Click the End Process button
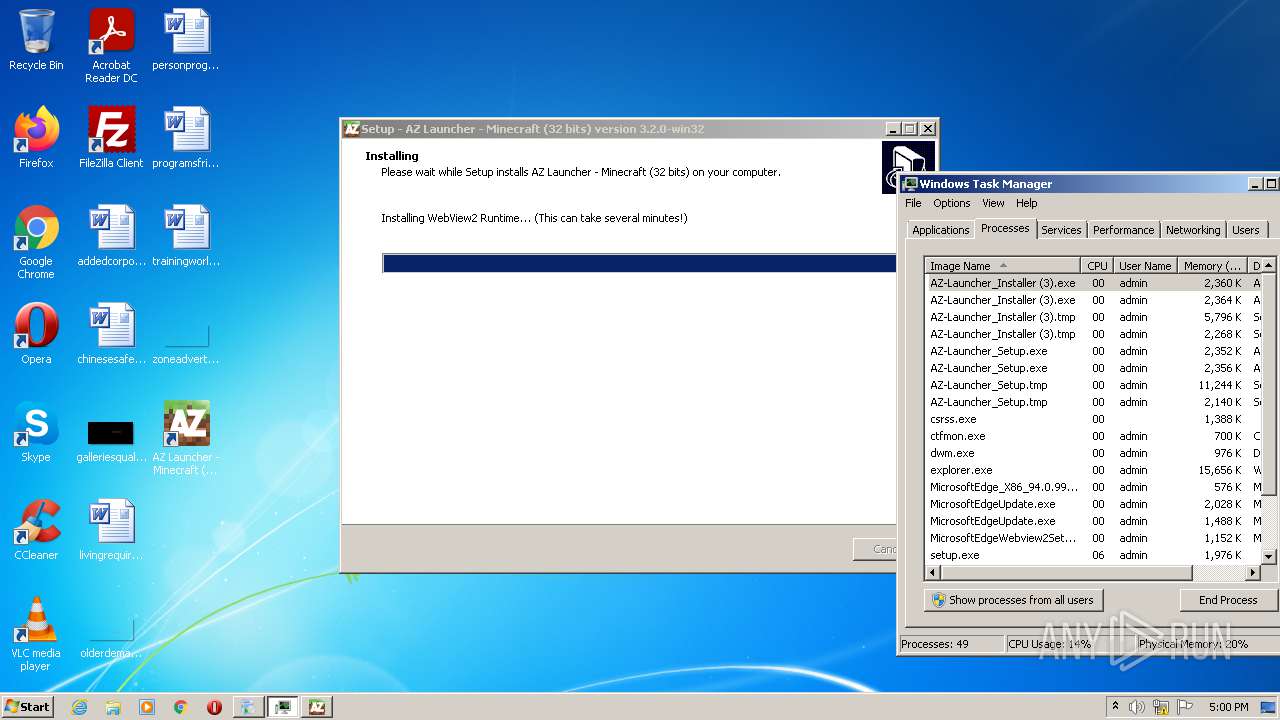Viewport: 1280px width, 720px height. (1228, 600)
